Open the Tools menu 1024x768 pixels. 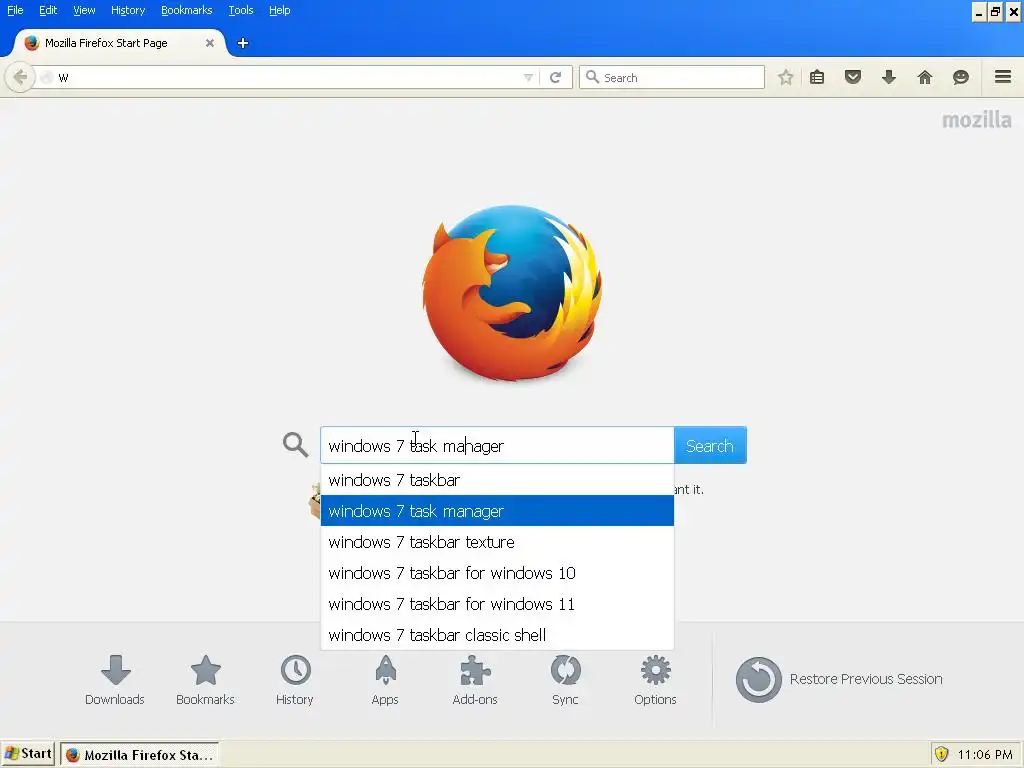pyautogui.click(x=241, y=10)
